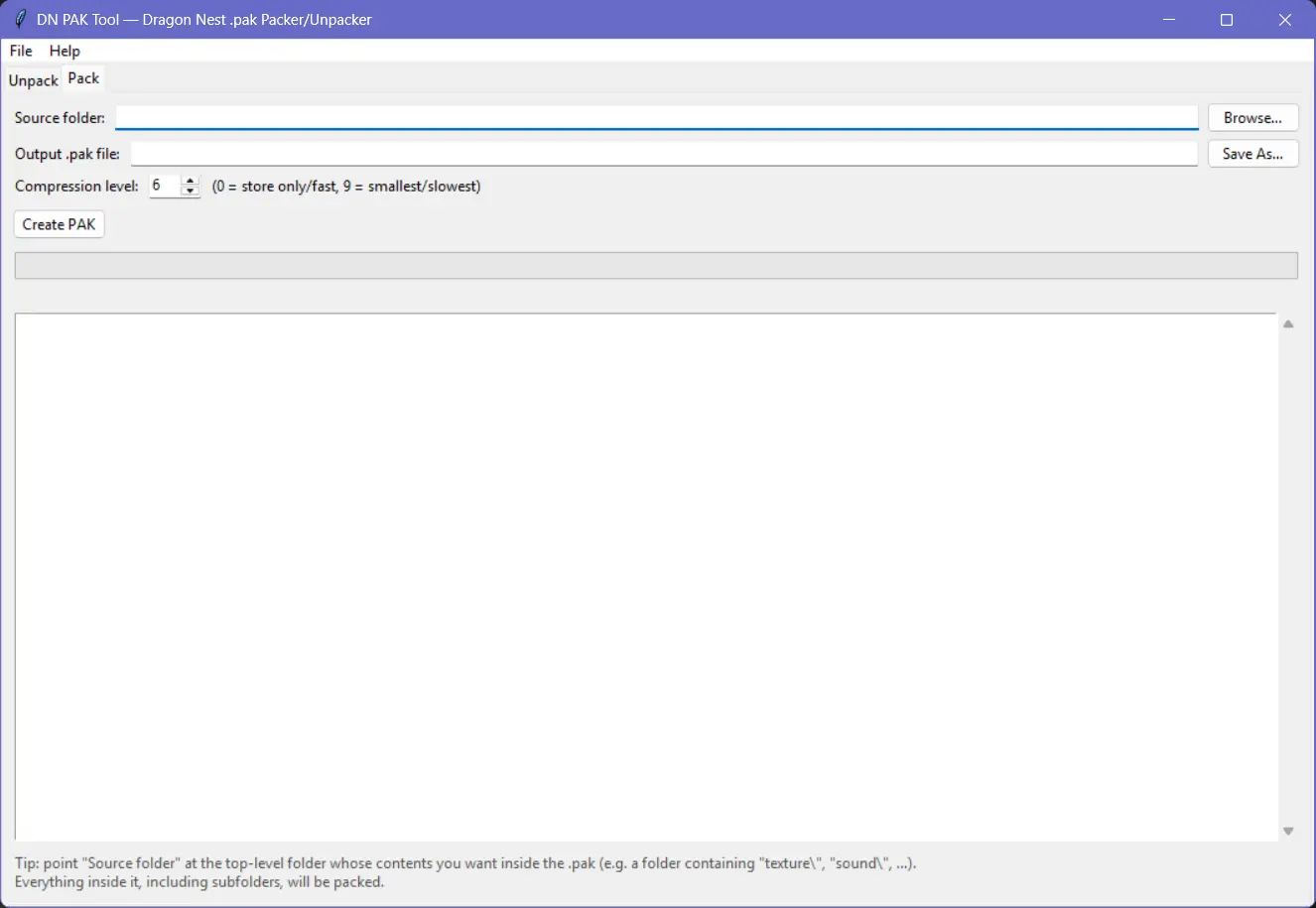The image size is (1316, 908).
Task: Click the Create PAK button
Action: pos(59,224)
